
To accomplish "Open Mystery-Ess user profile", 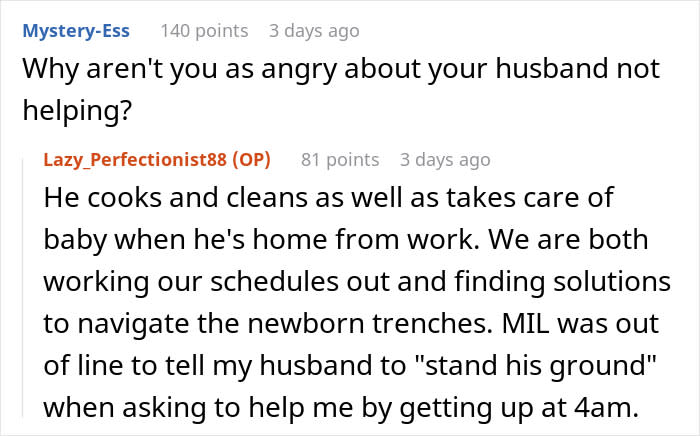I will point(75,31).
